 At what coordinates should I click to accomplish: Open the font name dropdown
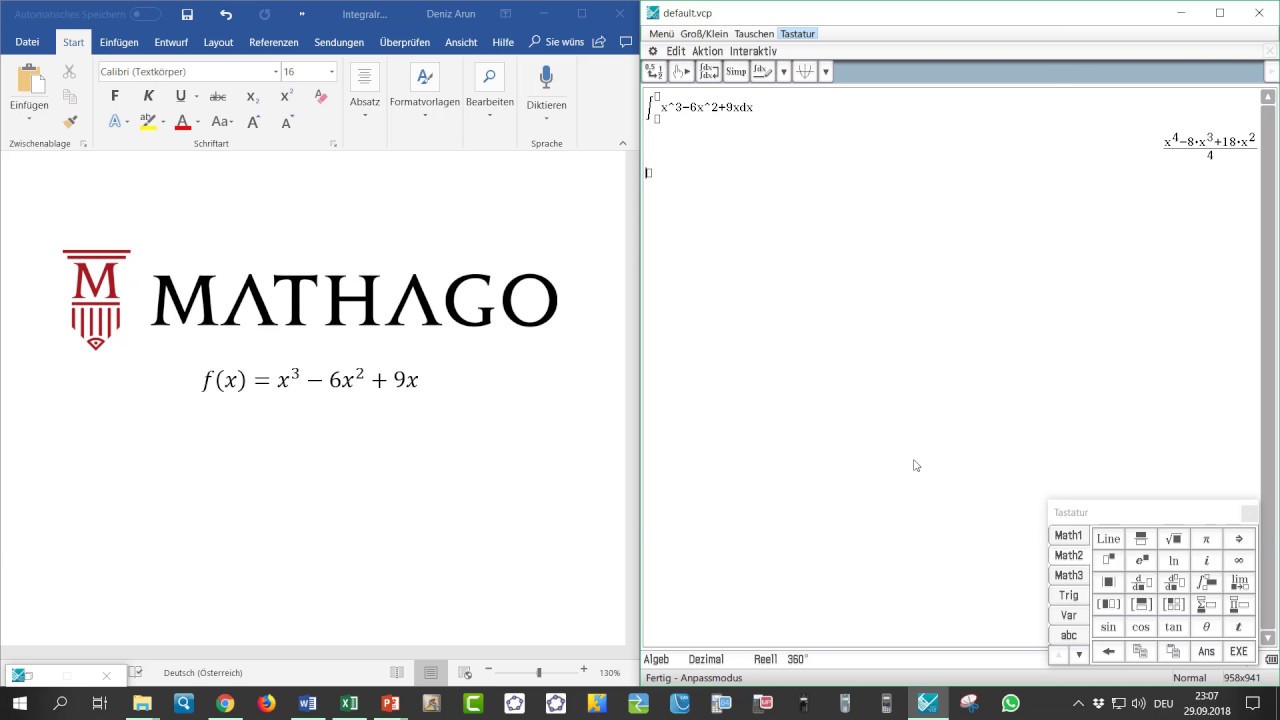coord(275,72)
